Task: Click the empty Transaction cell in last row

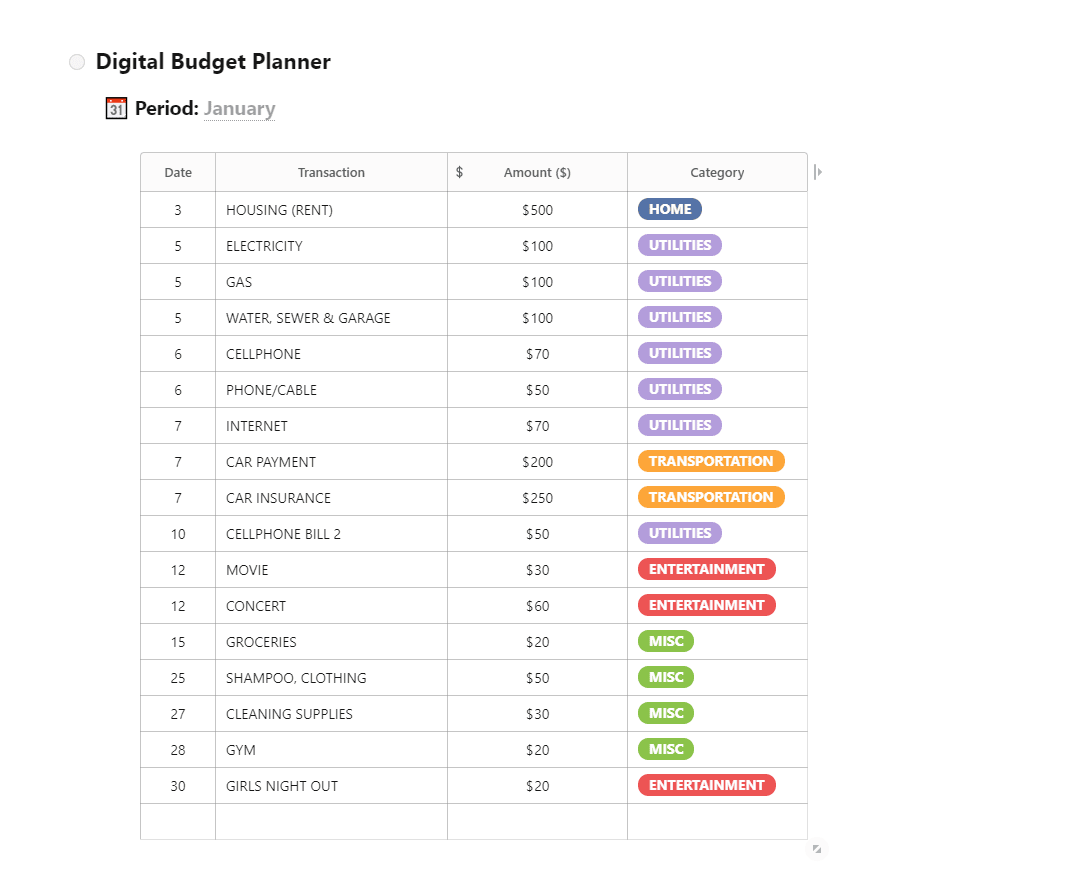Action: tap(331, 822)
